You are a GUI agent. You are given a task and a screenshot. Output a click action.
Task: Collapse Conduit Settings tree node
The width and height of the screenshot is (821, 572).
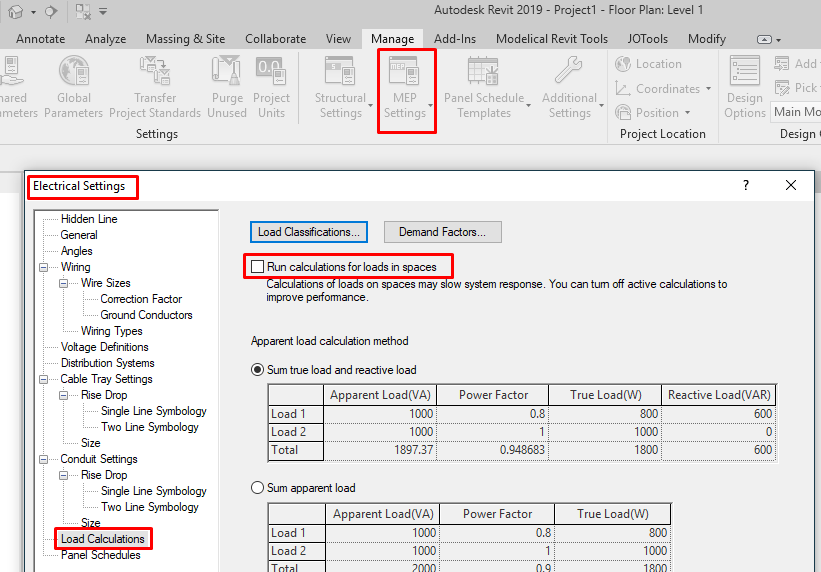[x=43, y=459]
